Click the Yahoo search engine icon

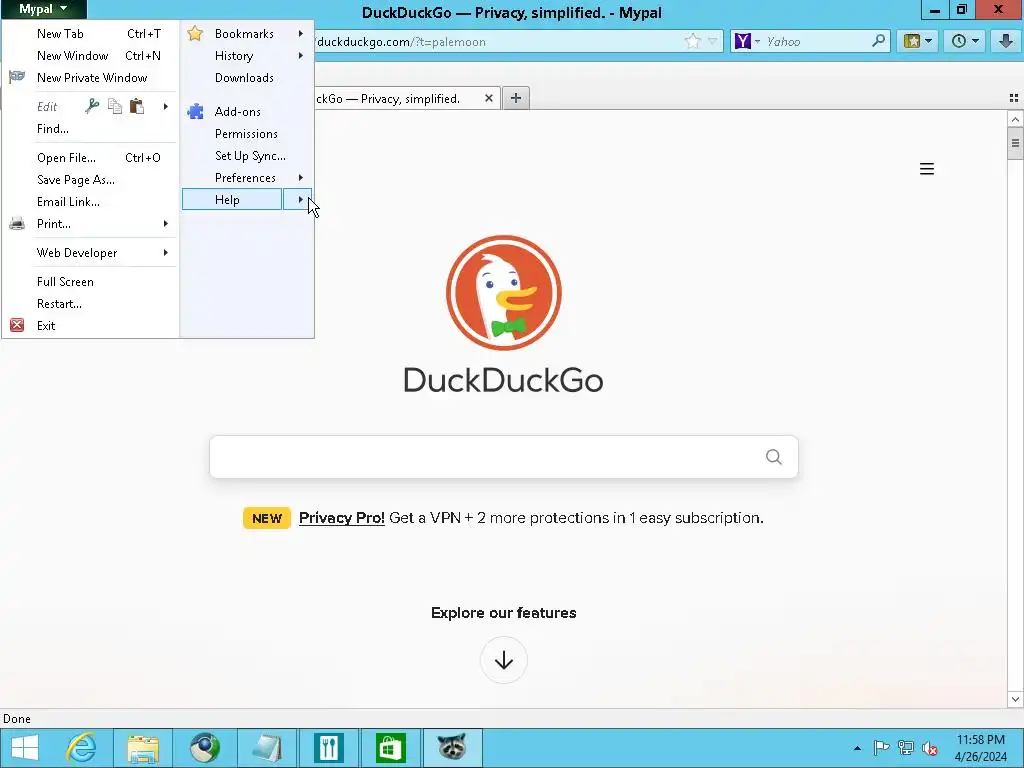(743, 42)
